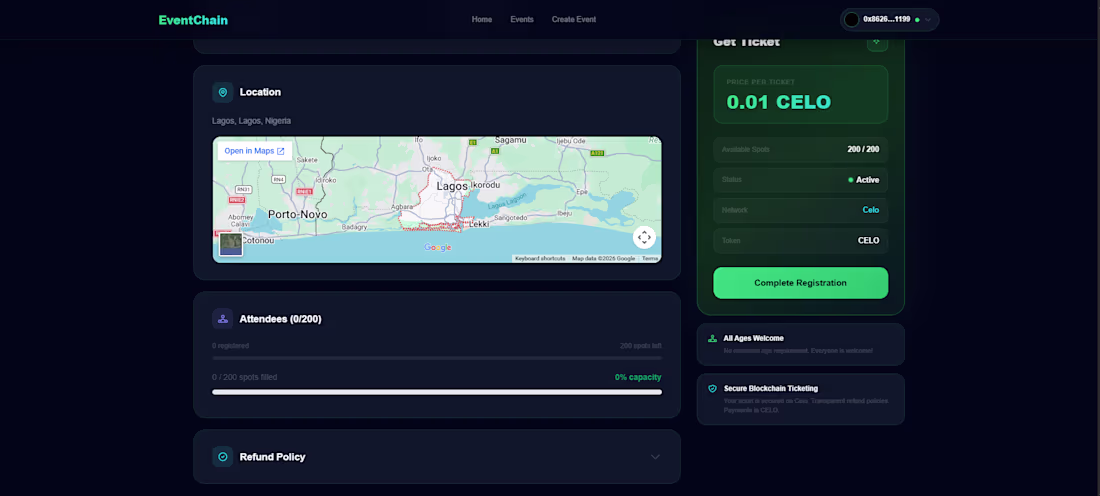
Task: Click the map camera controls button
Action: pos(644,237)
